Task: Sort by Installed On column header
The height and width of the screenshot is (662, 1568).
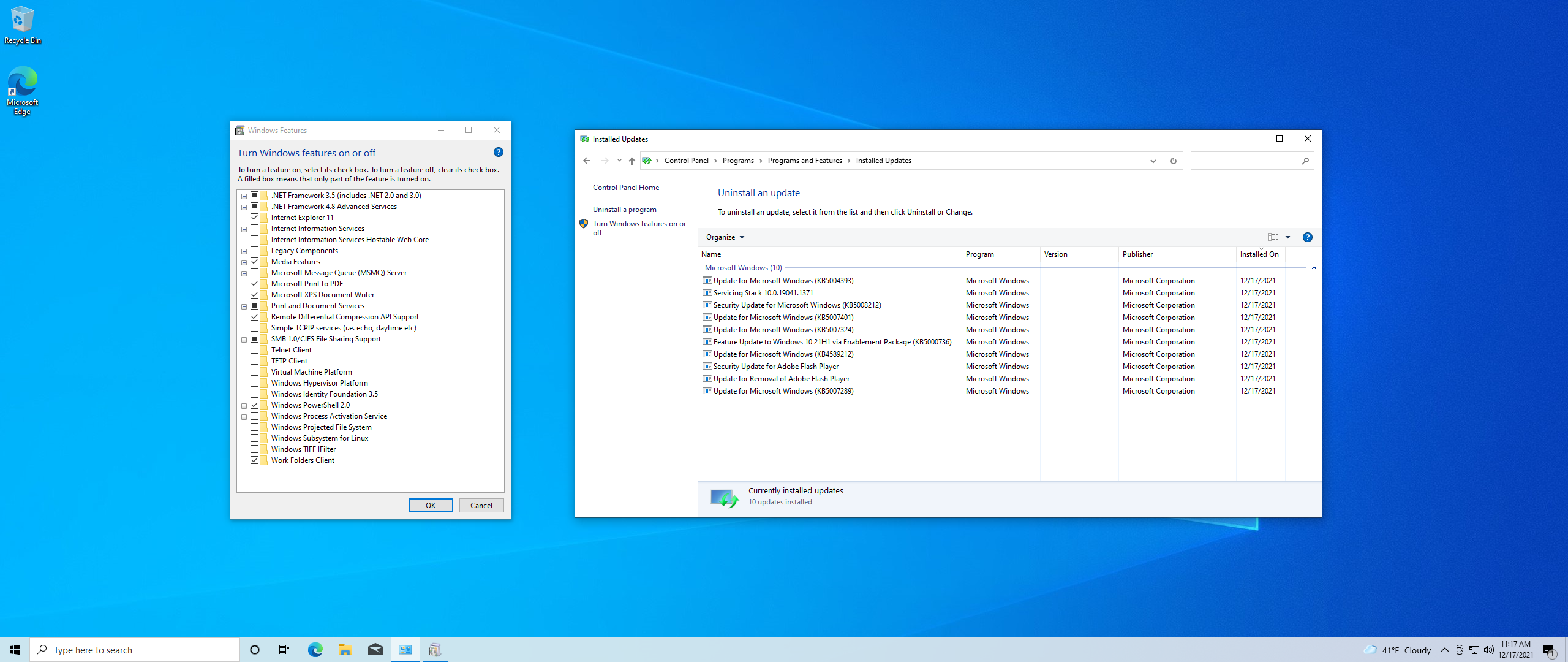Action: pyautogui.click(x=1261, y=254)
